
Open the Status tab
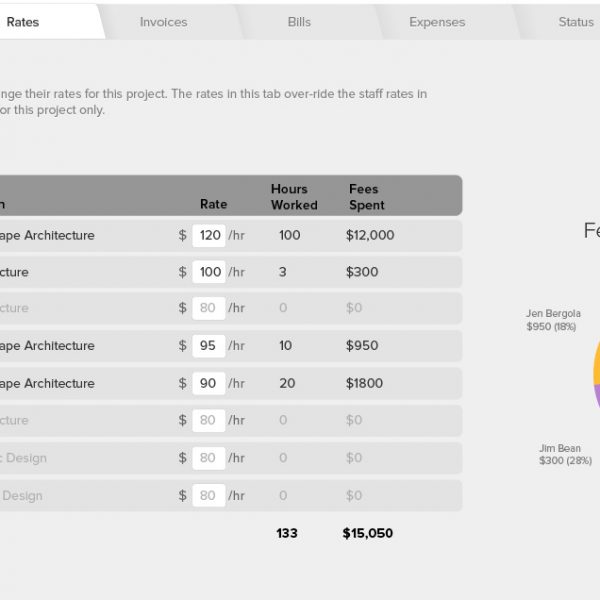pyautogui.click(x=575, y=21)
